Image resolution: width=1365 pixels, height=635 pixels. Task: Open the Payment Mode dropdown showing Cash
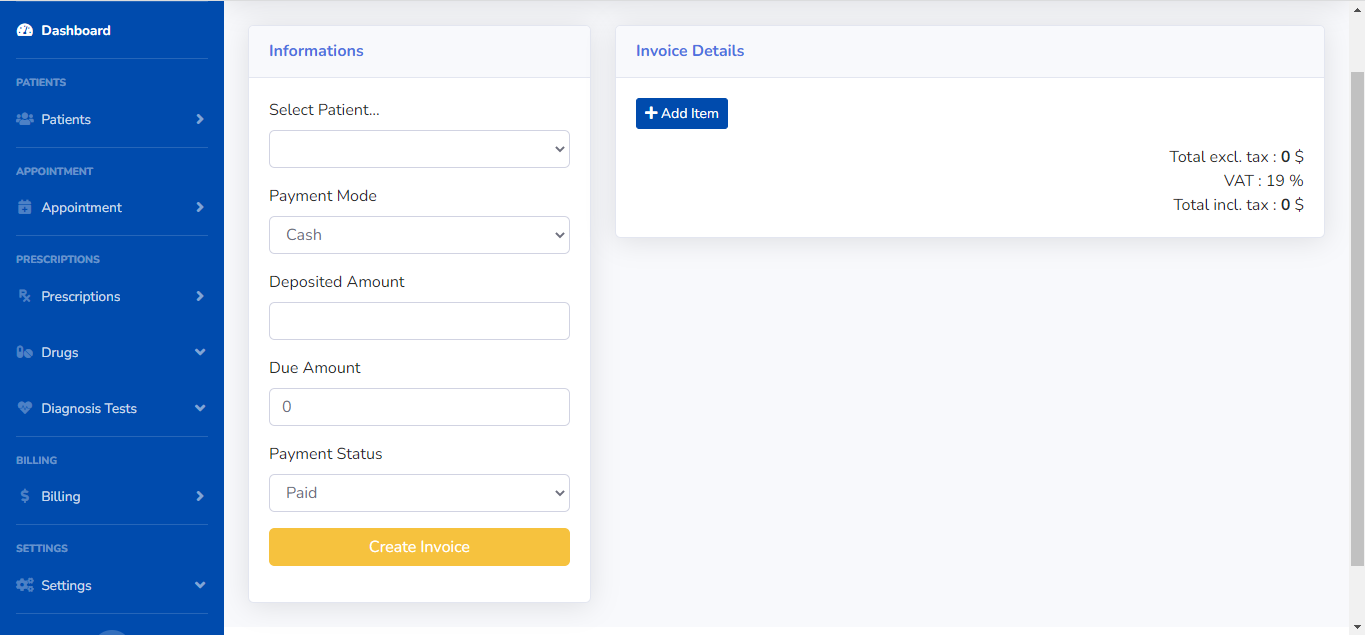point(418,234)
